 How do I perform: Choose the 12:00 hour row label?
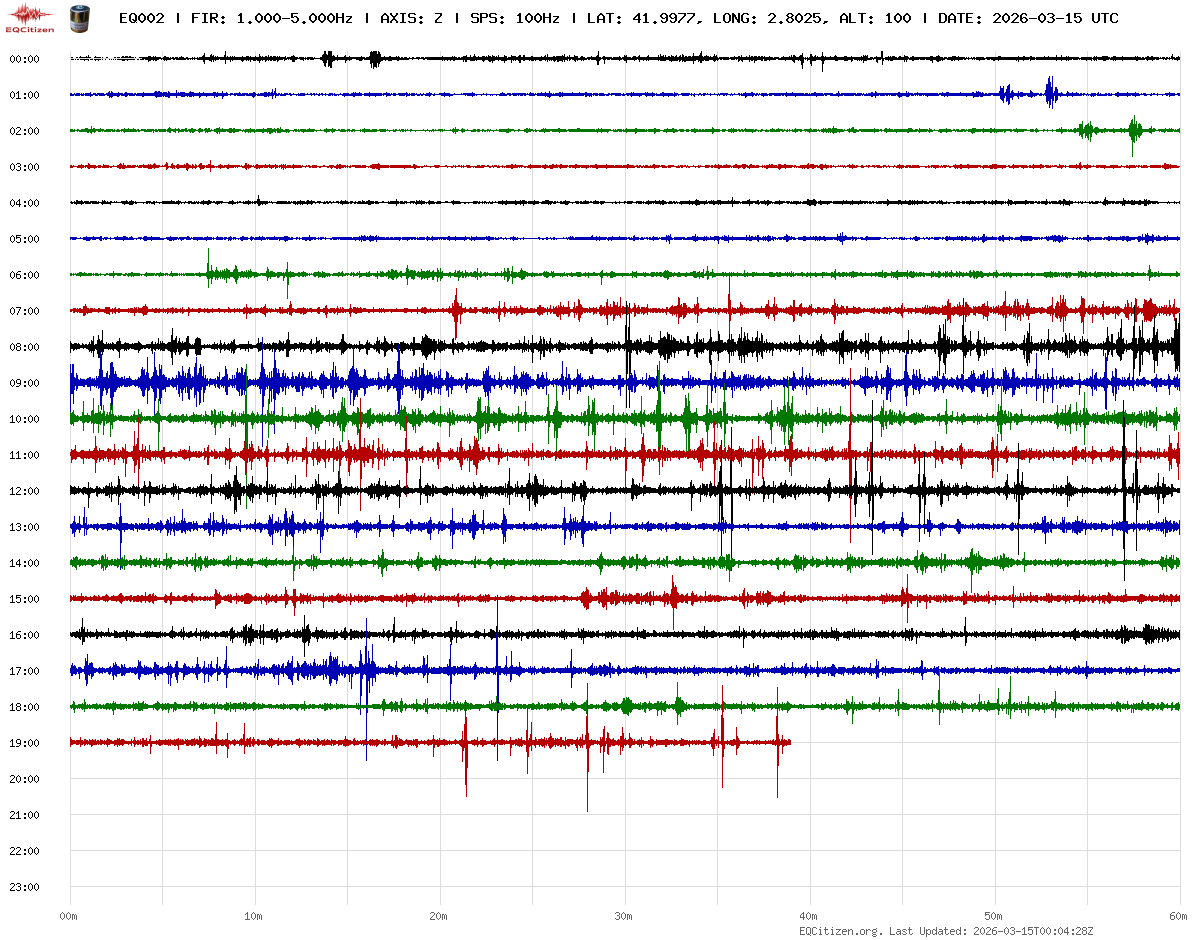pos(24,491)
